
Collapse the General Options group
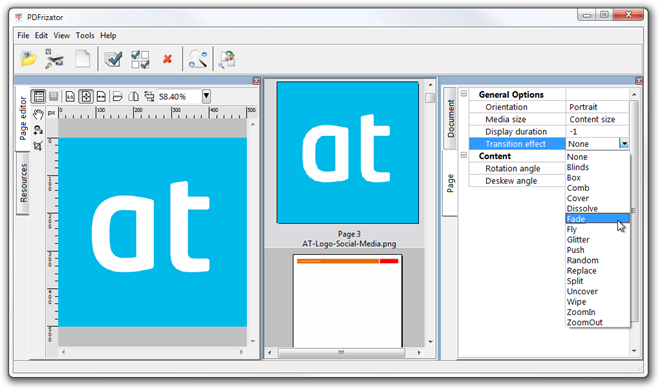[x=463, y=94]
